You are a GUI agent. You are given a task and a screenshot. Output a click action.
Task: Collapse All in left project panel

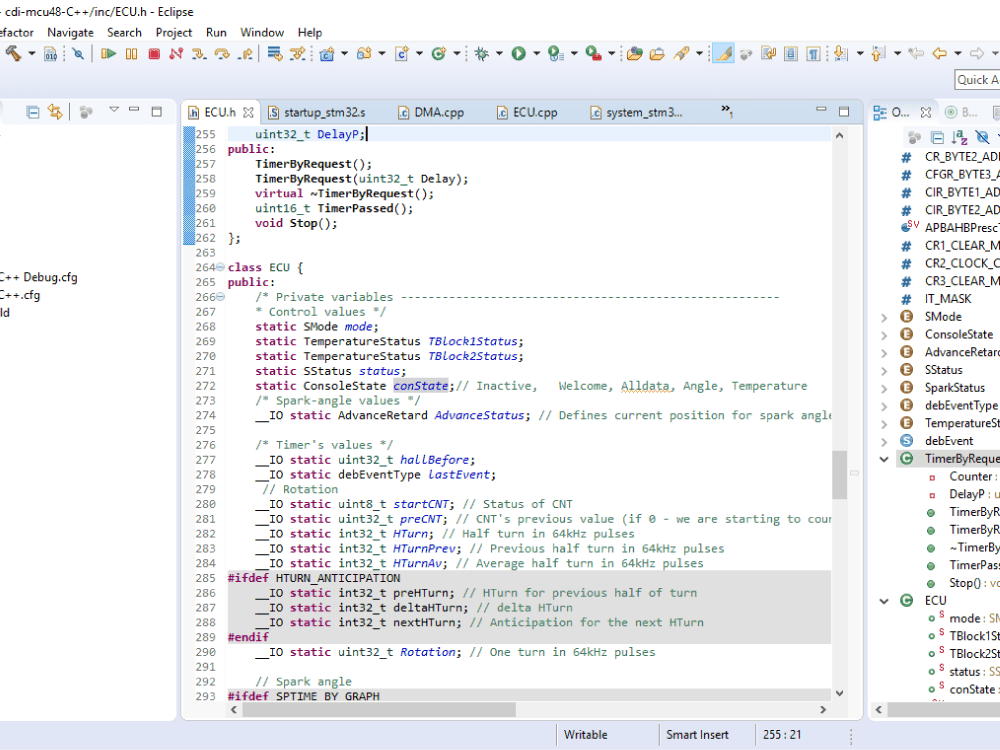tap(33, 113)
